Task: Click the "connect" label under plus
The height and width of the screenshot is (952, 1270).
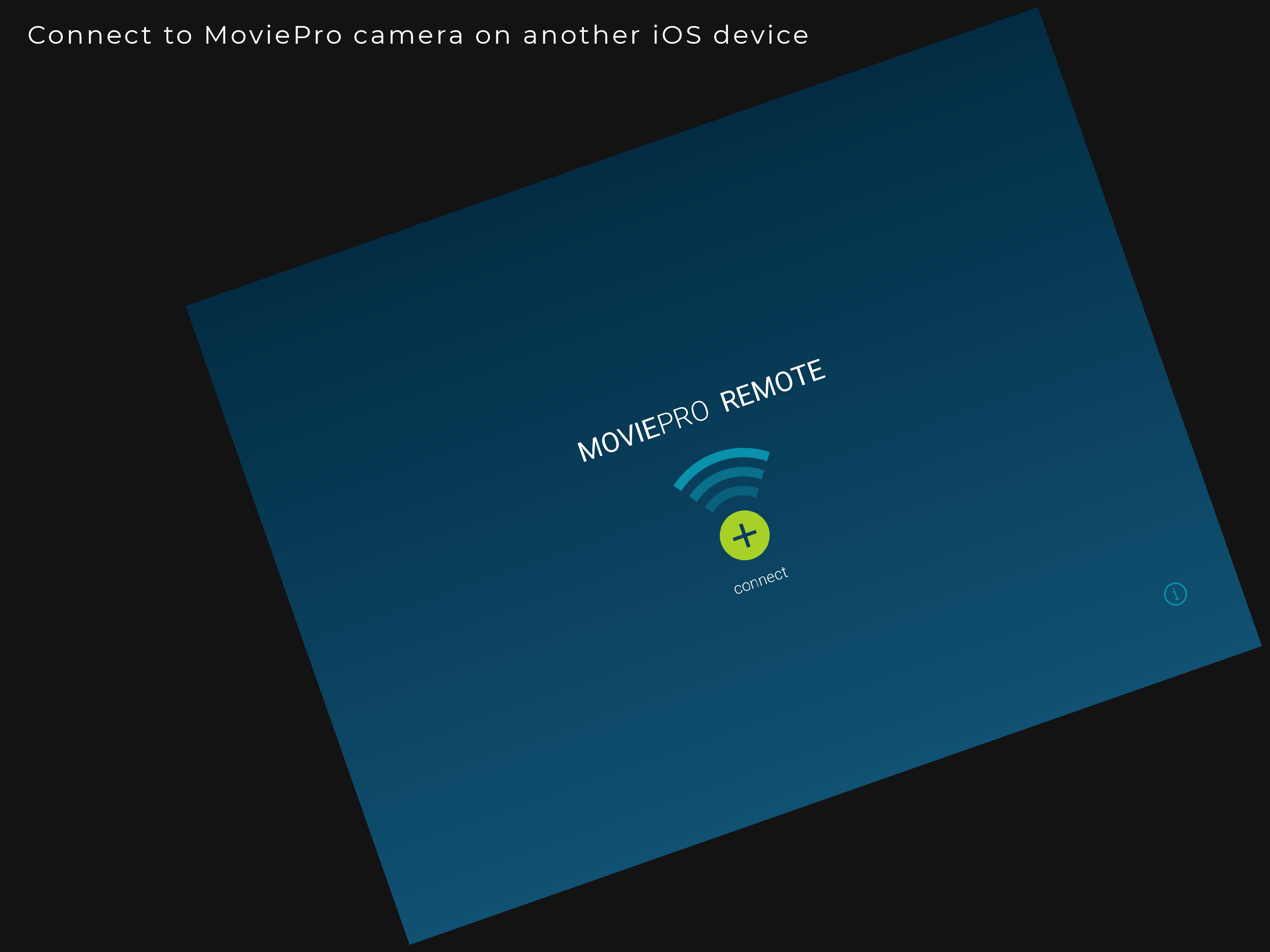Action: (761, 581)
